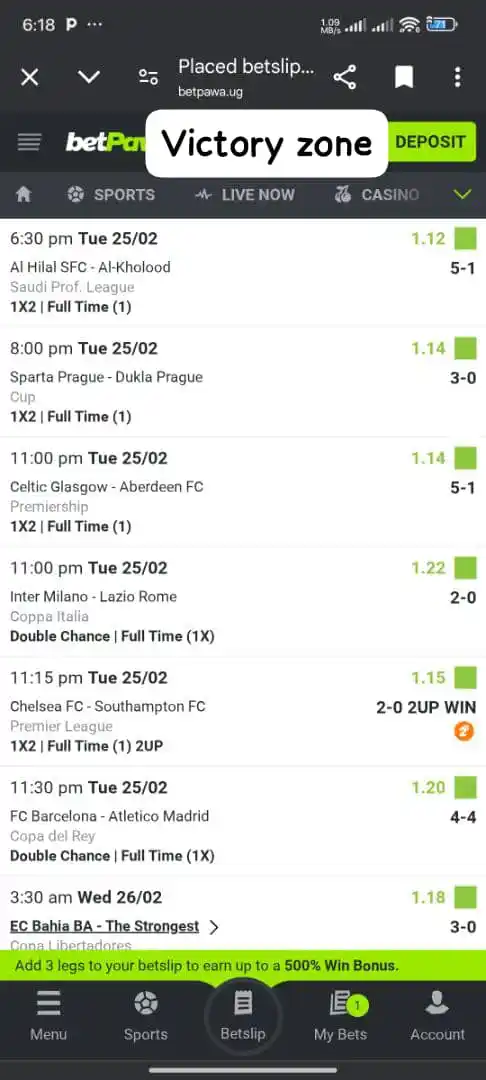
Task: Open site settings tune icon near URL
Action: click(x=148, y=77)
